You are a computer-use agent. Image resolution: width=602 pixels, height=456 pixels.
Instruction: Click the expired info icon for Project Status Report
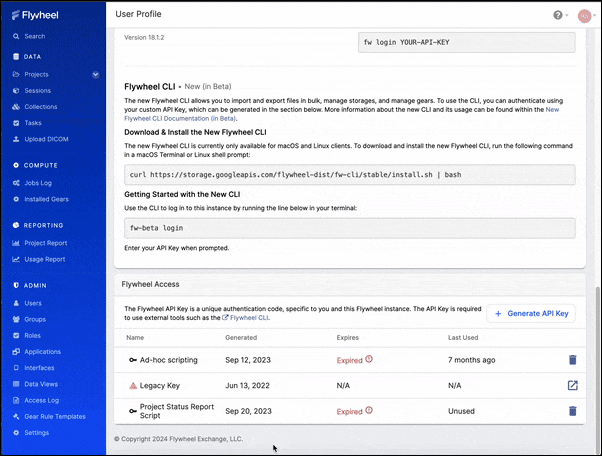[369, 410]
